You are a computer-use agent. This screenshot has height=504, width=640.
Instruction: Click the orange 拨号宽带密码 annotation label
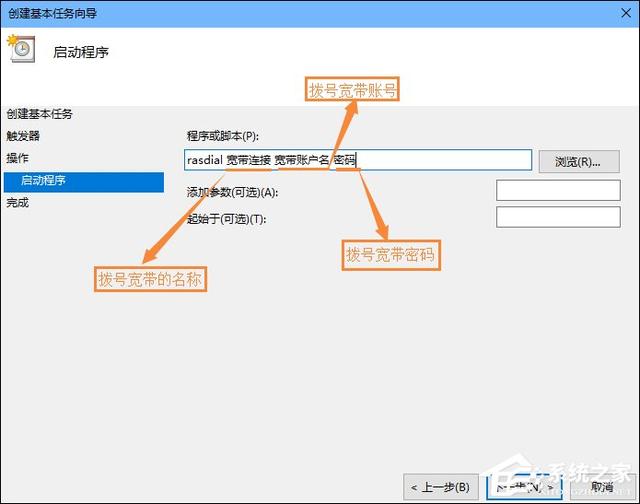(391, 255)
